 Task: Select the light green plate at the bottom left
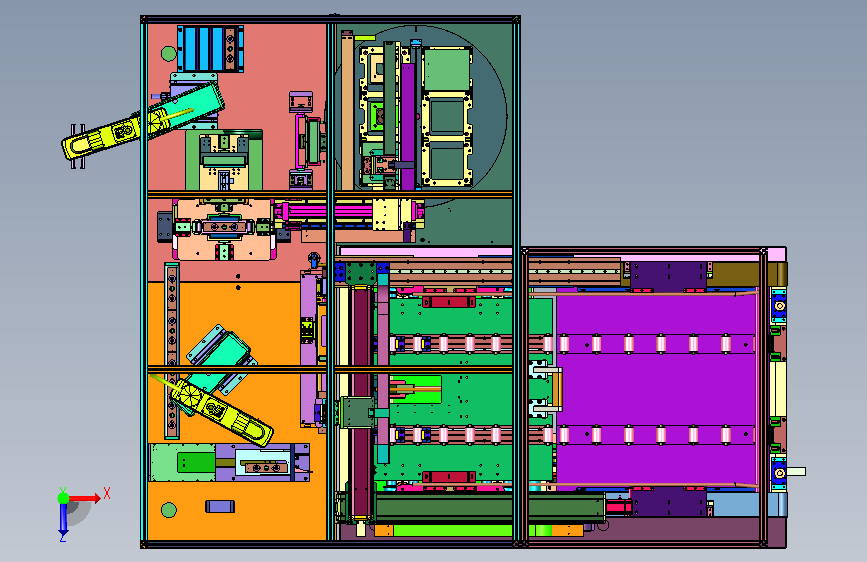coord(182,462)
